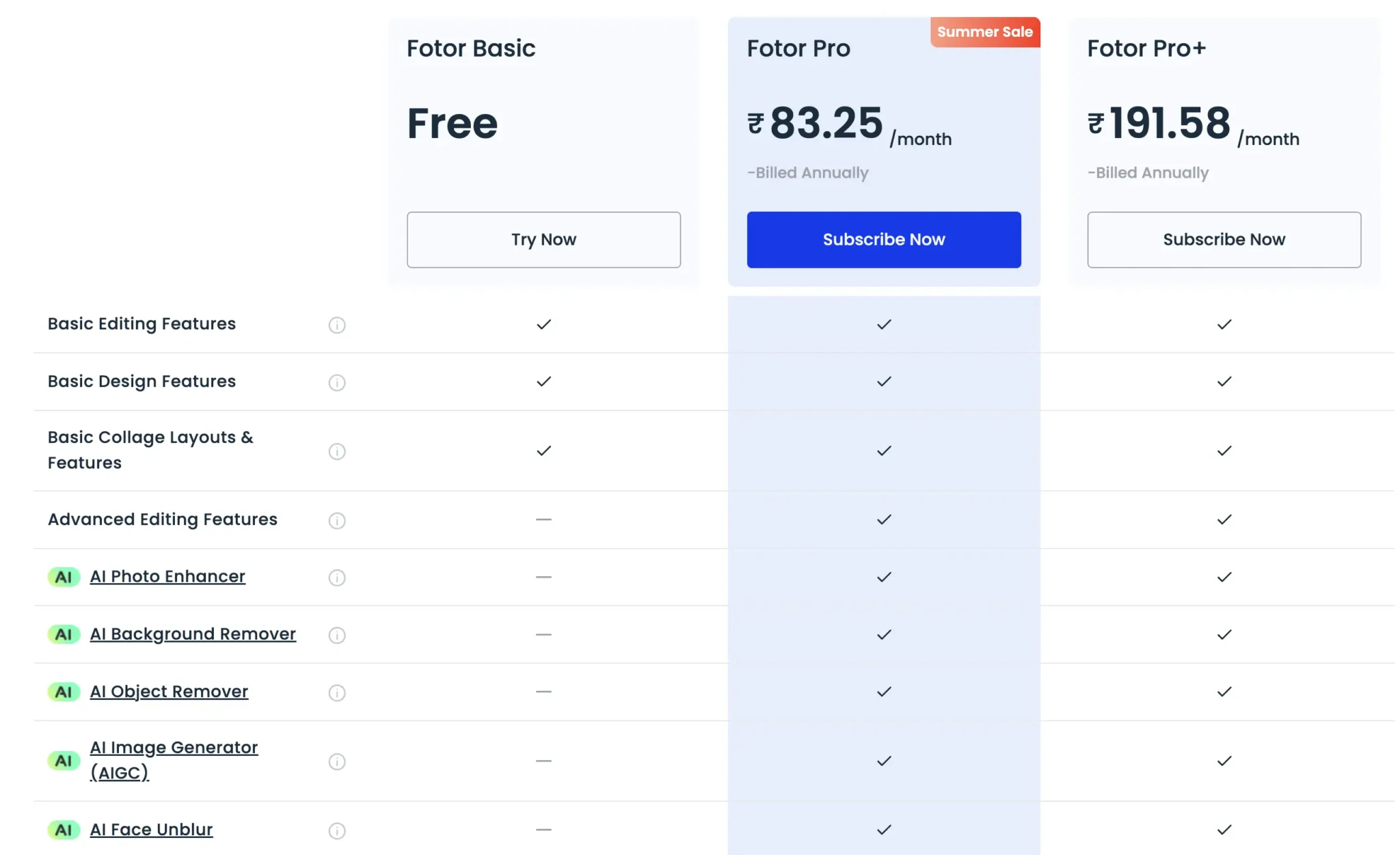This screenshot has height=855, width=1400.
Task: Follow the AI Face Unblur link
Action: coord(151,829)
